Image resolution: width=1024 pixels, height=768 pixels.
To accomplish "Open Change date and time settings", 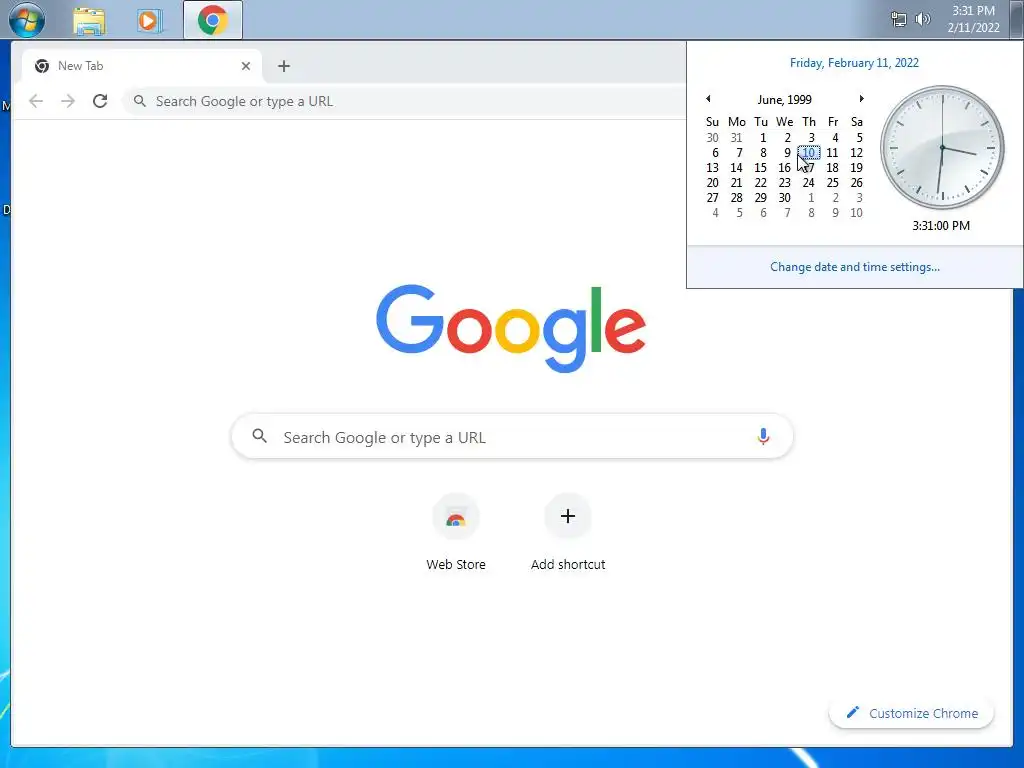I will (855, 267).
